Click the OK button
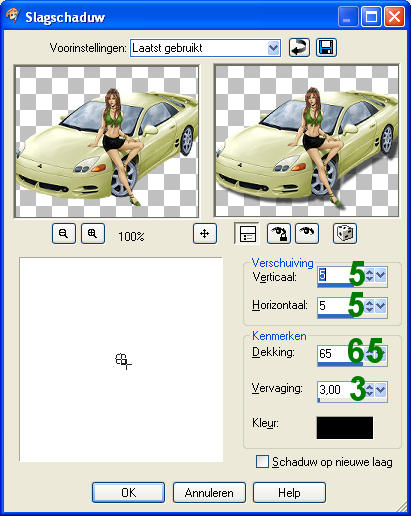 128,492
